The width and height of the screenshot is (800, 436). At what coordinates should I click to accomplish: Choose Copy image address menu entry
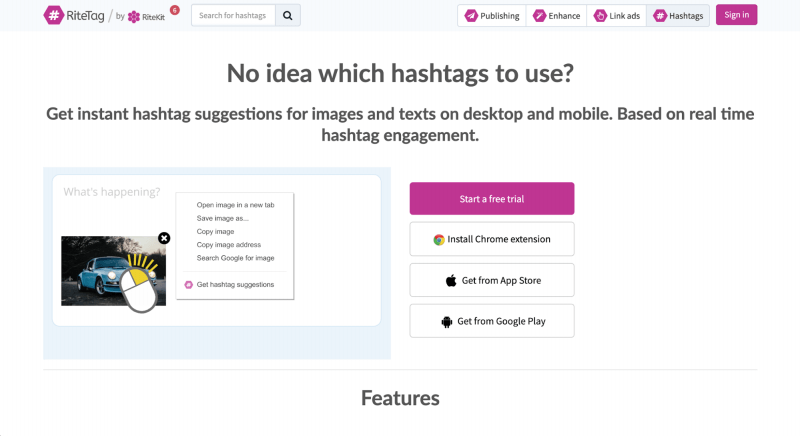[x=229, y=245]
